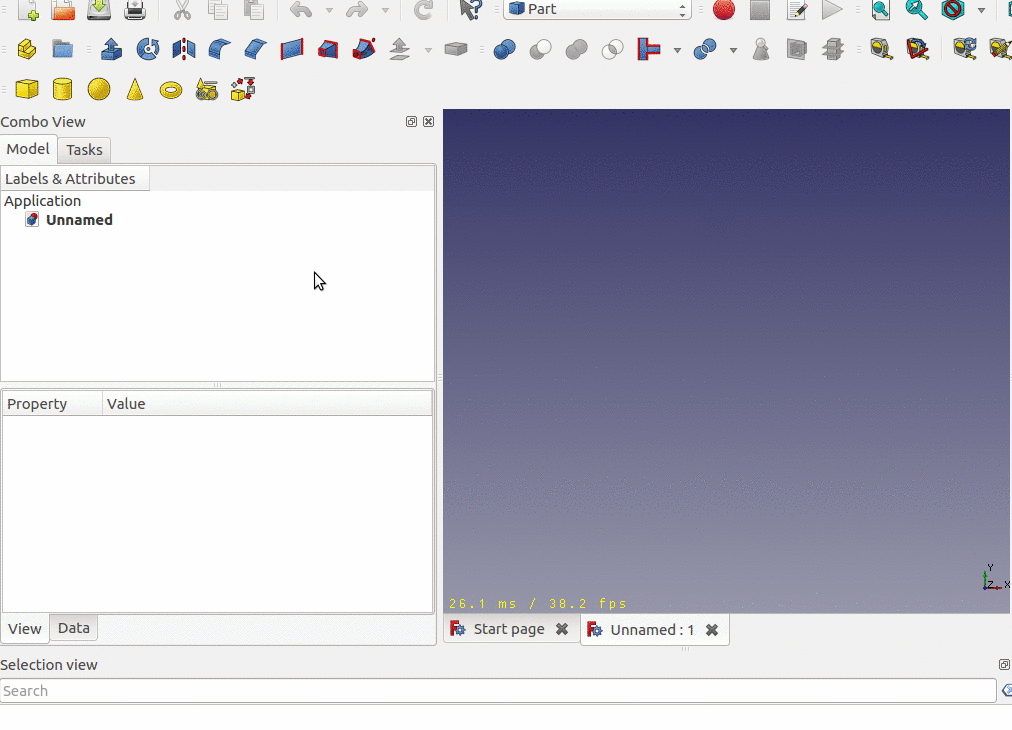Choose the Mirror tool icon
1012x730 pixels.
point(184,49)
